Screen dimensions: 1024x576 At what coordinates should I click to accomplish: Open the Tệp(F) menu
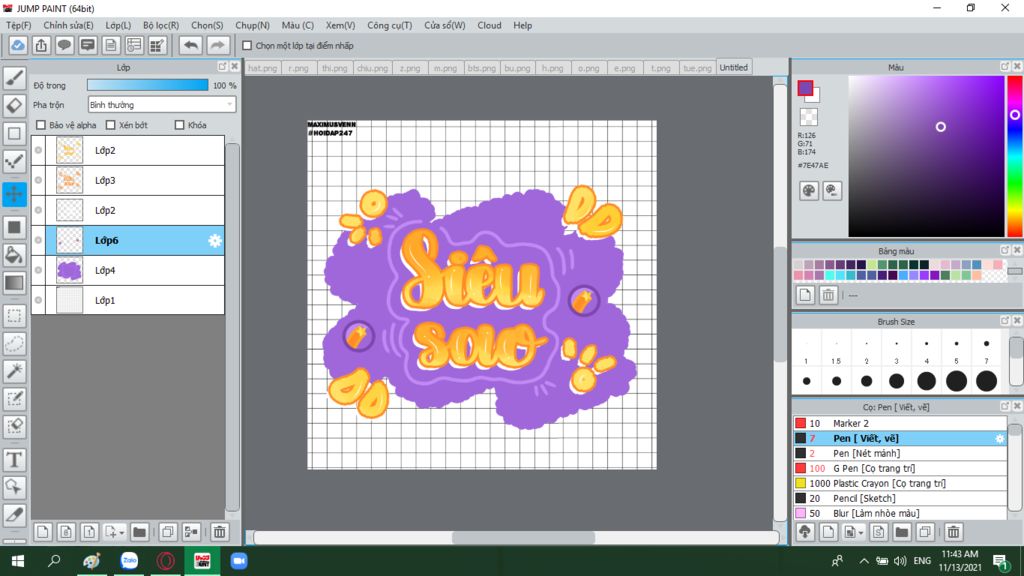point(18,25)
